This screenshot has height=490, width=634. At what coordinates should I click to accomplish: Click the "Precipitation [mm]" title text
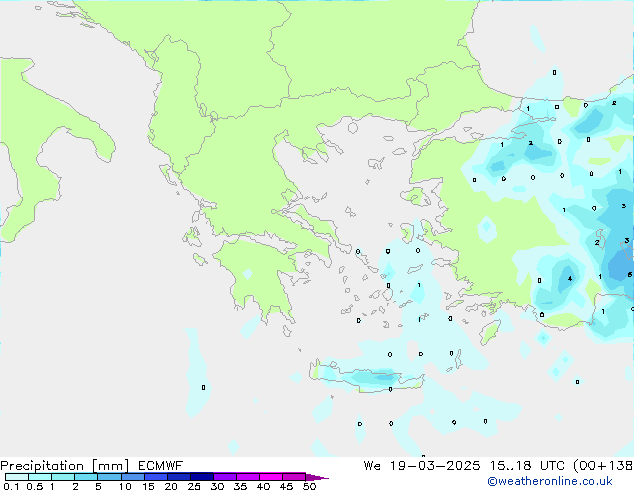click(x=65, y=465)
